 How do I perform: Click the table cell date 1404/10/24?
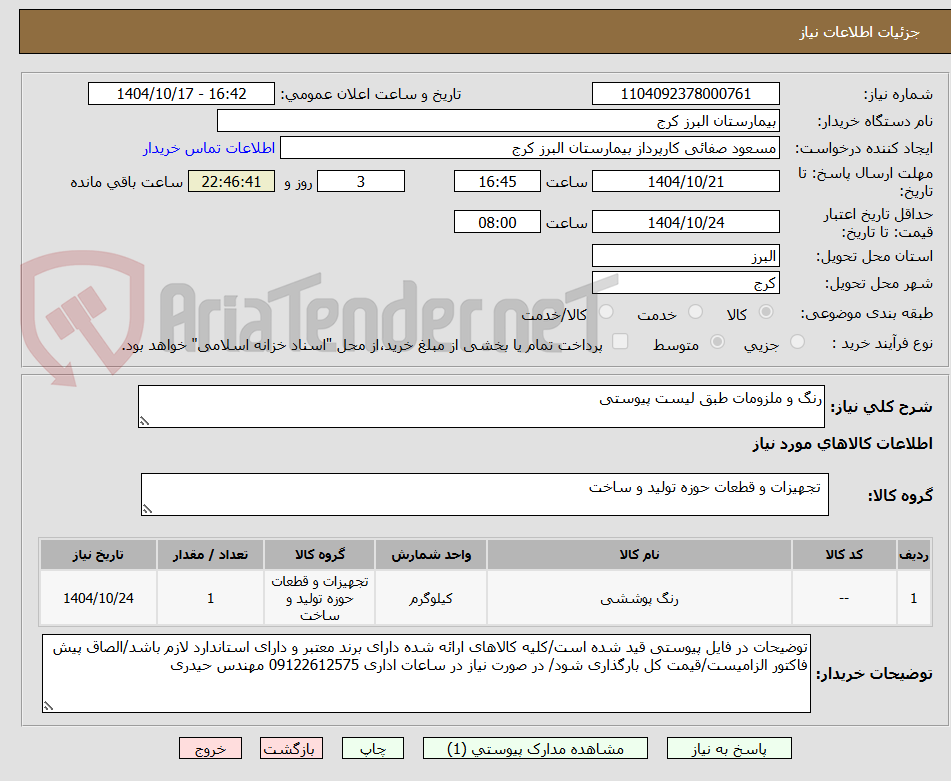tap(98, 598)
